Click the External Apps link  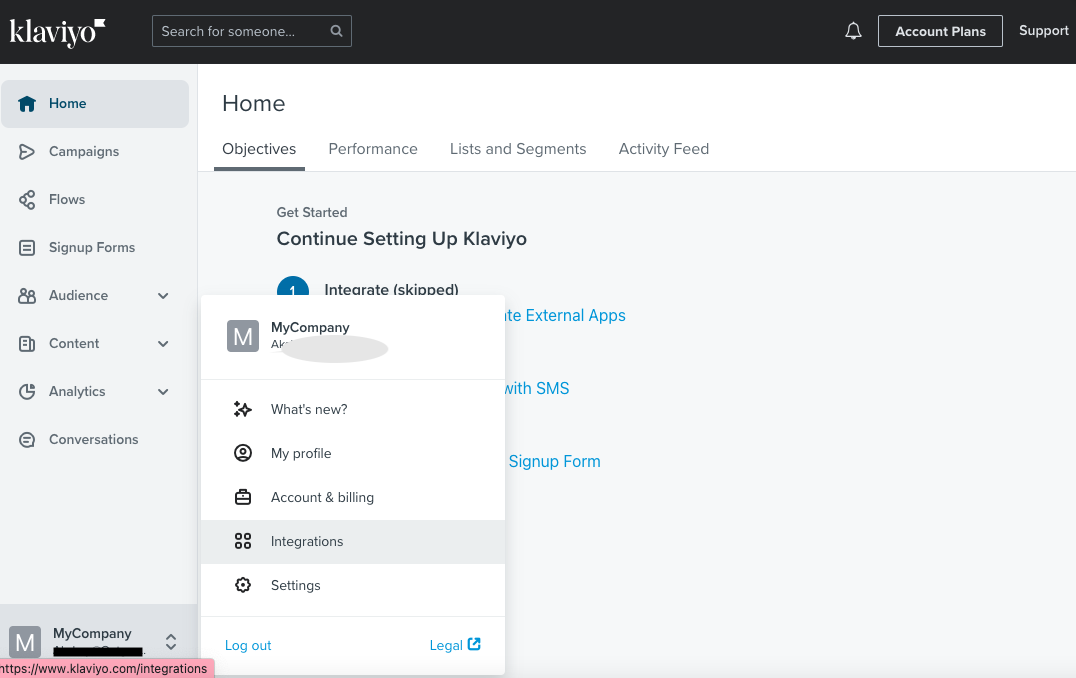pyautogui.click(x=565, y=316)
